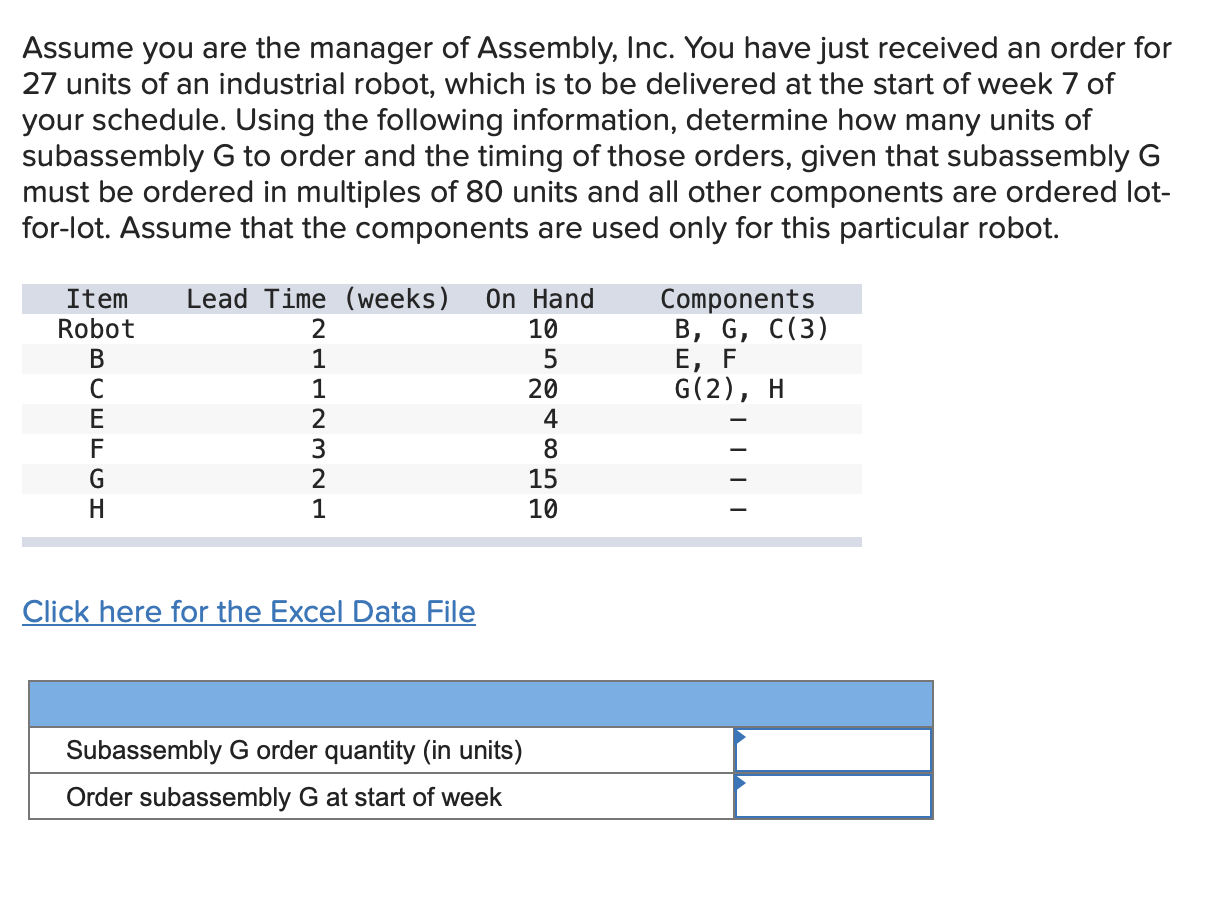Open the Excel Data File link

[x=248, y=611]
